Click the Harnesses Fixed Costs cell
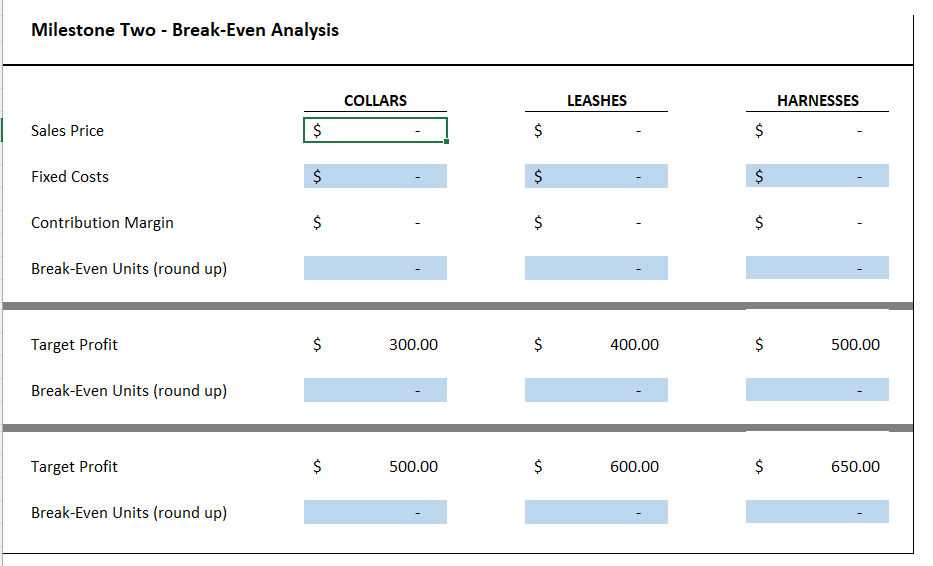 click(817, 176)
